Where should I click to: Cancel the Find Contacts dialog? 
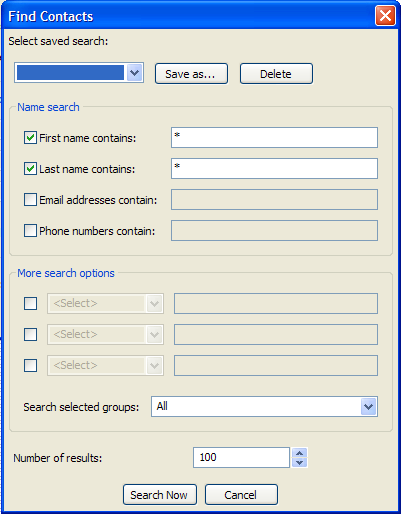point(241,495)
